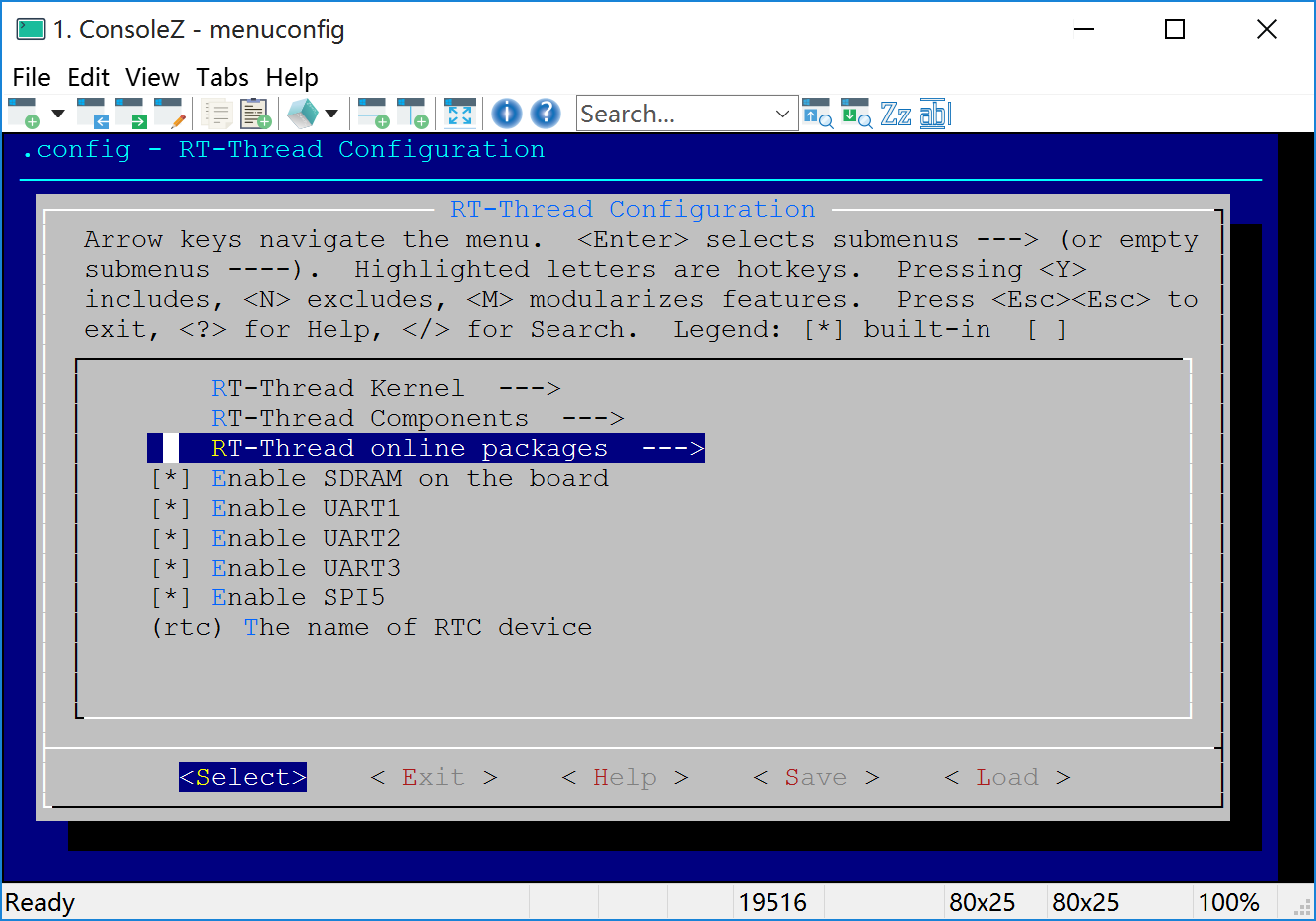Open the Tabs menu
Screen dimensions: 1316x921
point(222,78)
